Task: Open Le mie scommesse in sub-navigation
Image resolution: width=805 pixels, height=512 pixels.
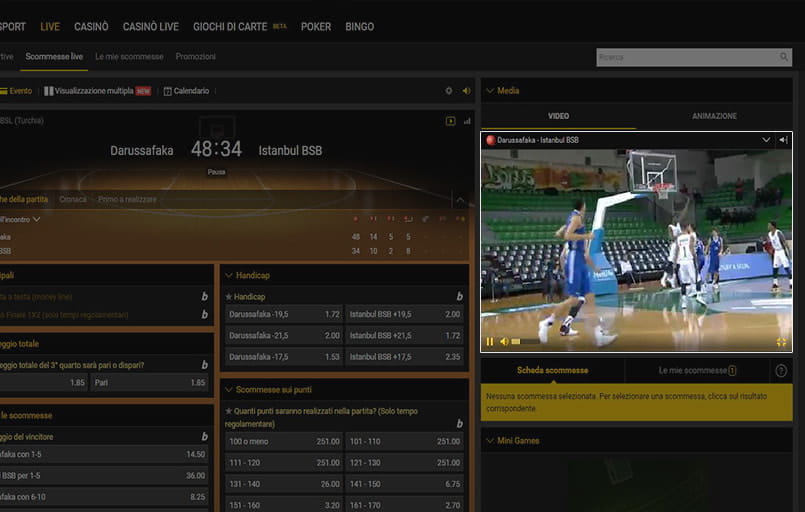Action: point(129,56)
